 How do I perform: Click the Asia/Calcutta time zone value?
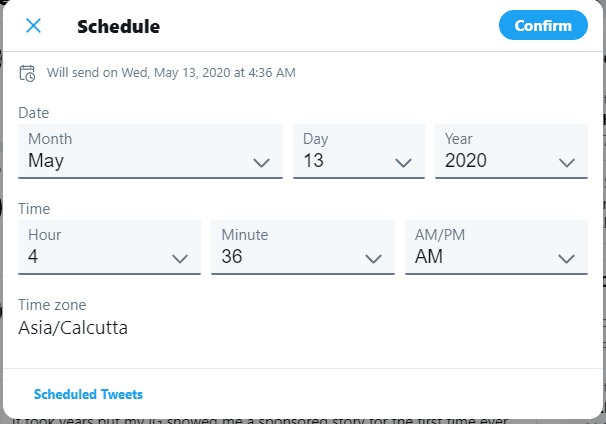click(73, 327)
